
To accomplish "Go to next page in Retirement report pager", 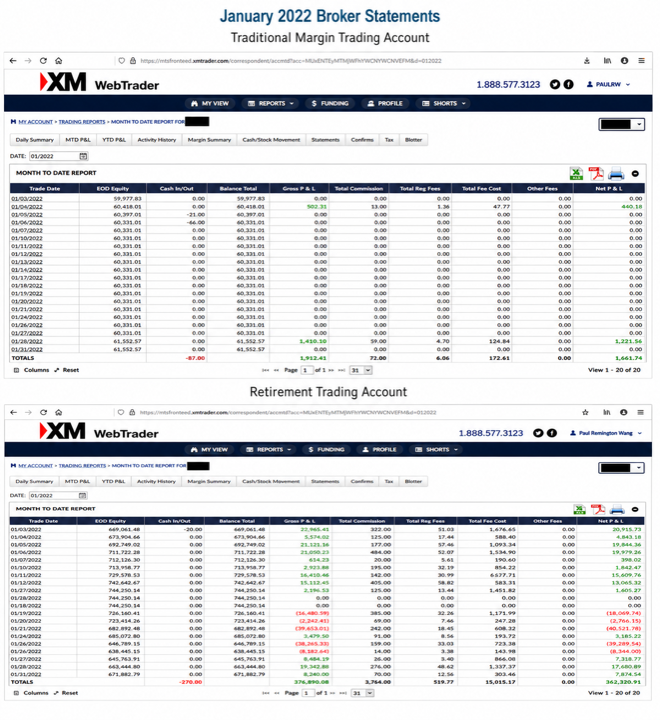I will pos(331,693).
